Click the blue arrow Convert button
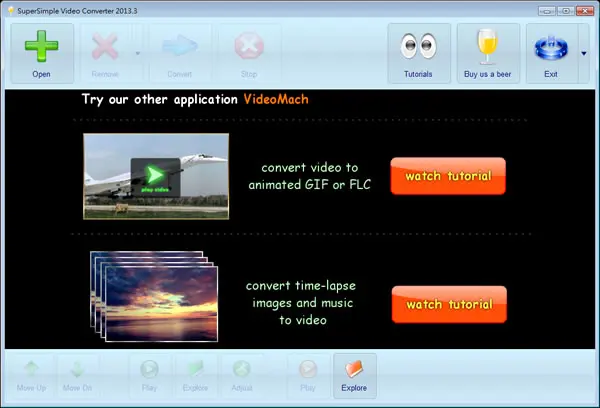Image resolution: width=600 pixels, height=408 pixels. pyautogui.click(x=180, y=53)
